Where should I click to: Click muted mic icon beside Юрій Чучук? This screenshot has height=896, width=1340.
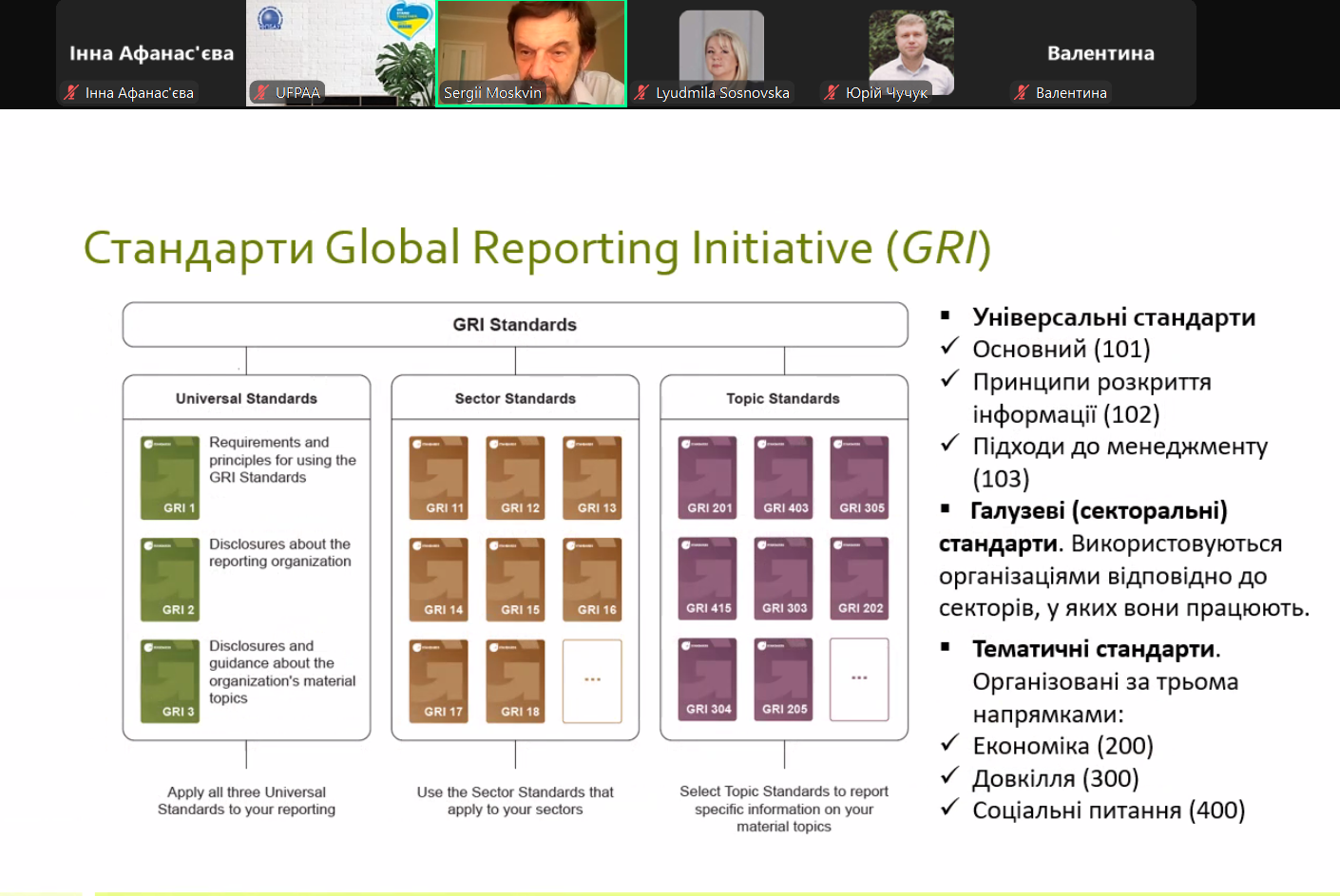832,92
